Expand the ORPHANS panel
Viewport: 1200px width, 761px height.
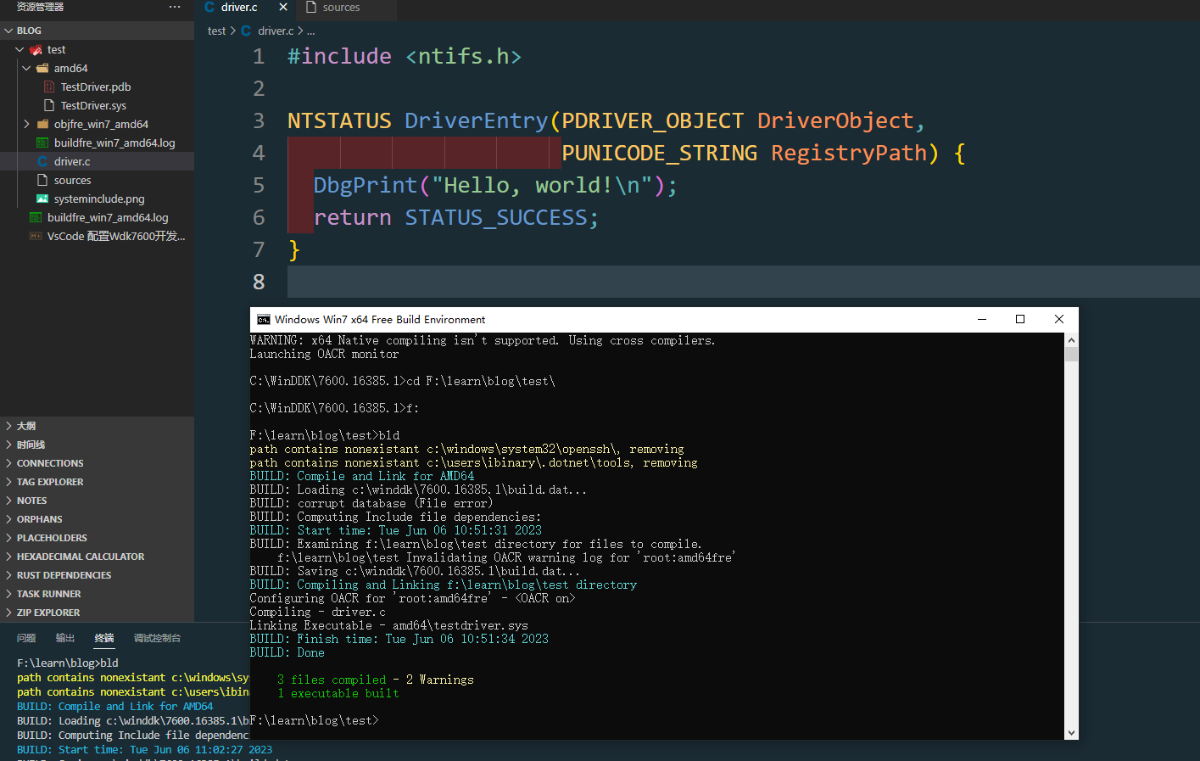97,519
